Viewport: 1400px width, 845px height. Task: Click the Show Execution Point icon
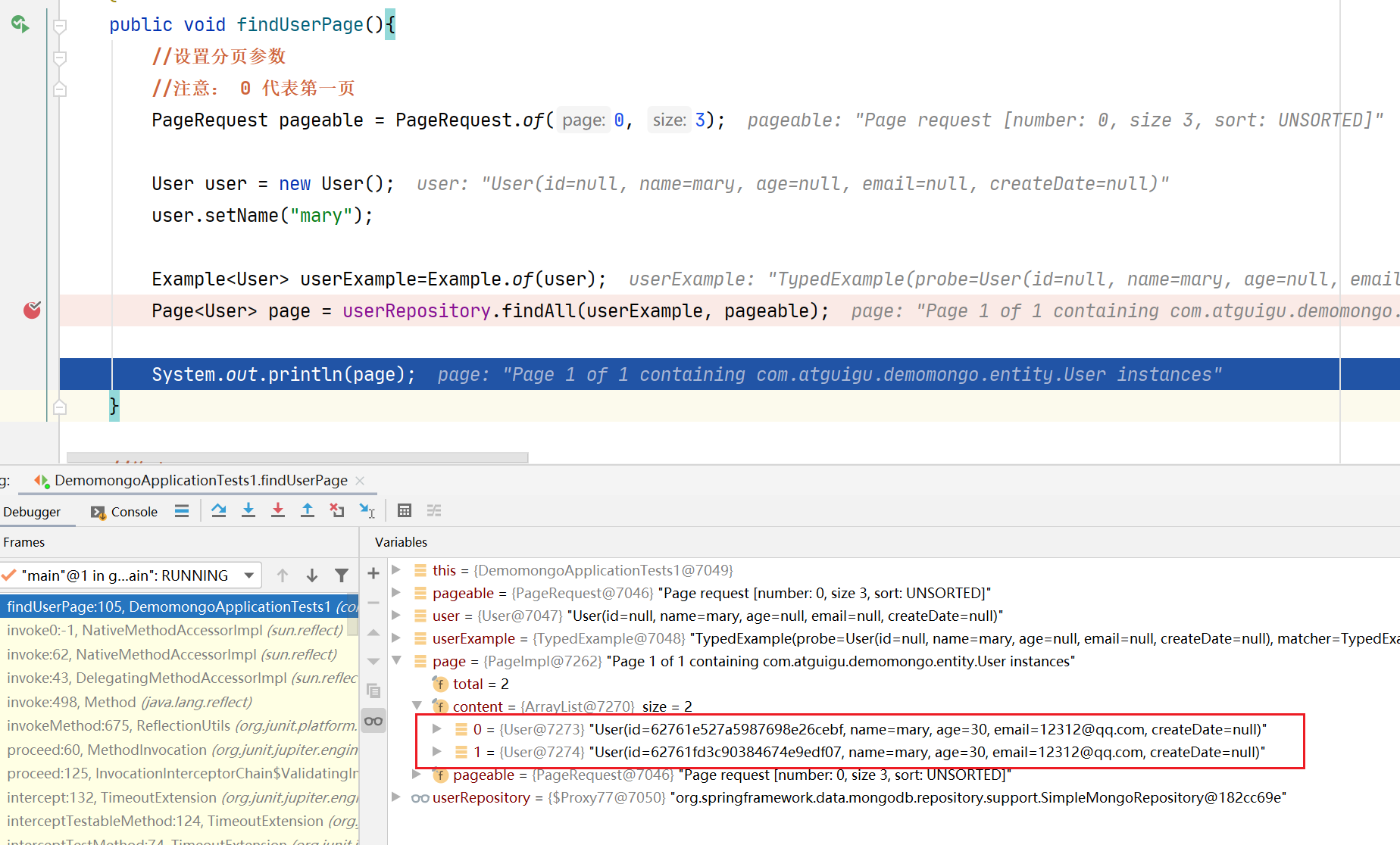(182, 511)
